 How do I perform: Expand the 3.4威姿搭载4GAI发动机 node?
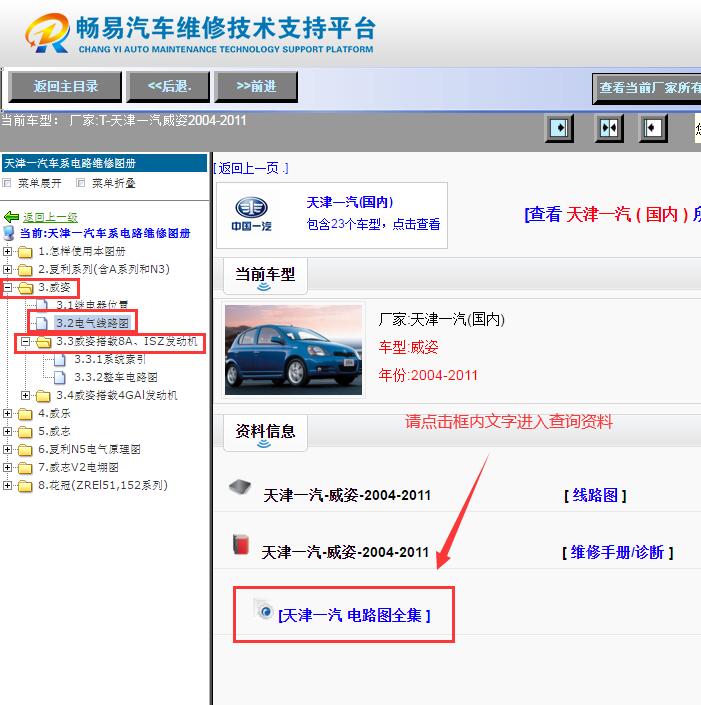[25, 395]
